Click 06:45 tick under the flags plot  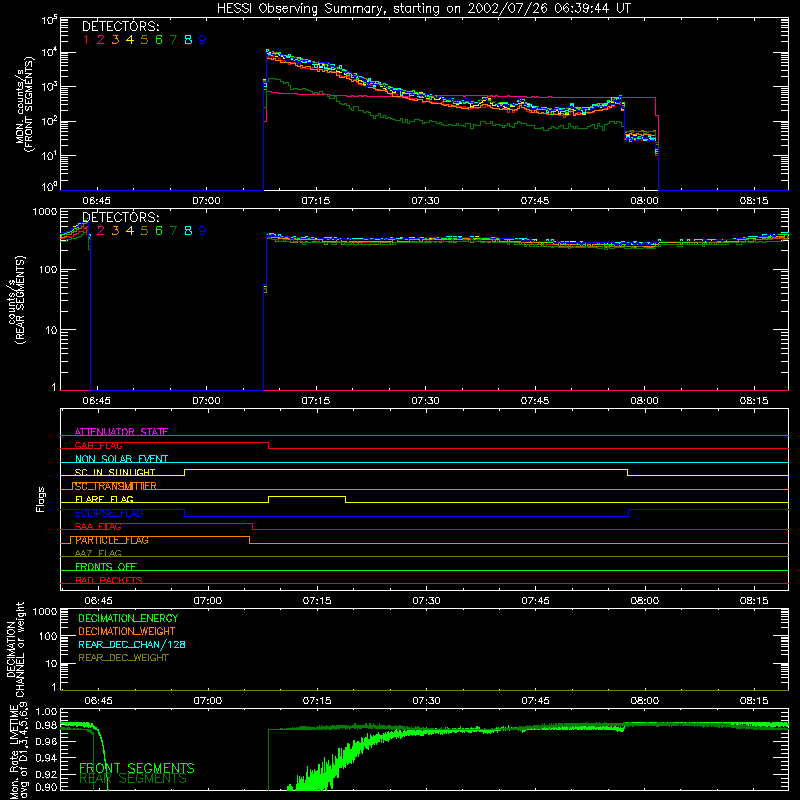point(98,601)
